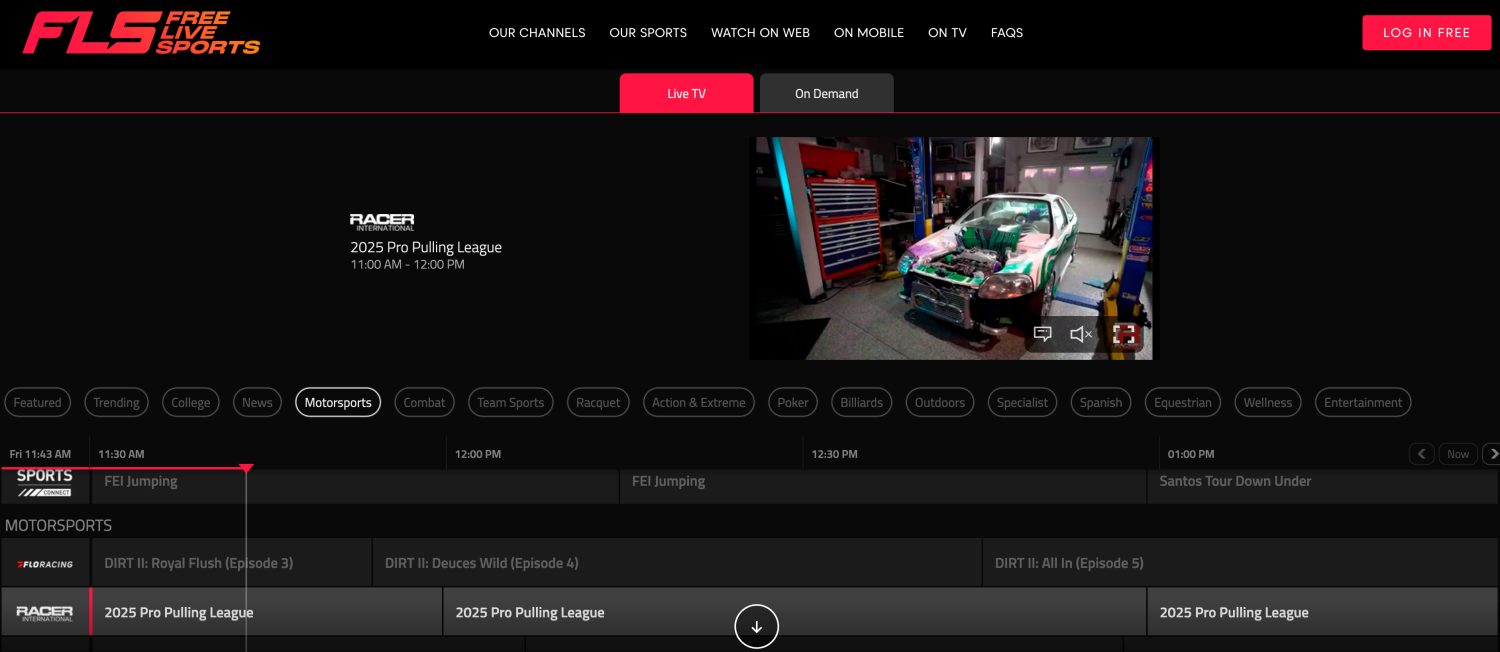Jump guide to Now
Image resolution: width=1500 pixels, height=652 pixels.
click(x=1458, y=454)
